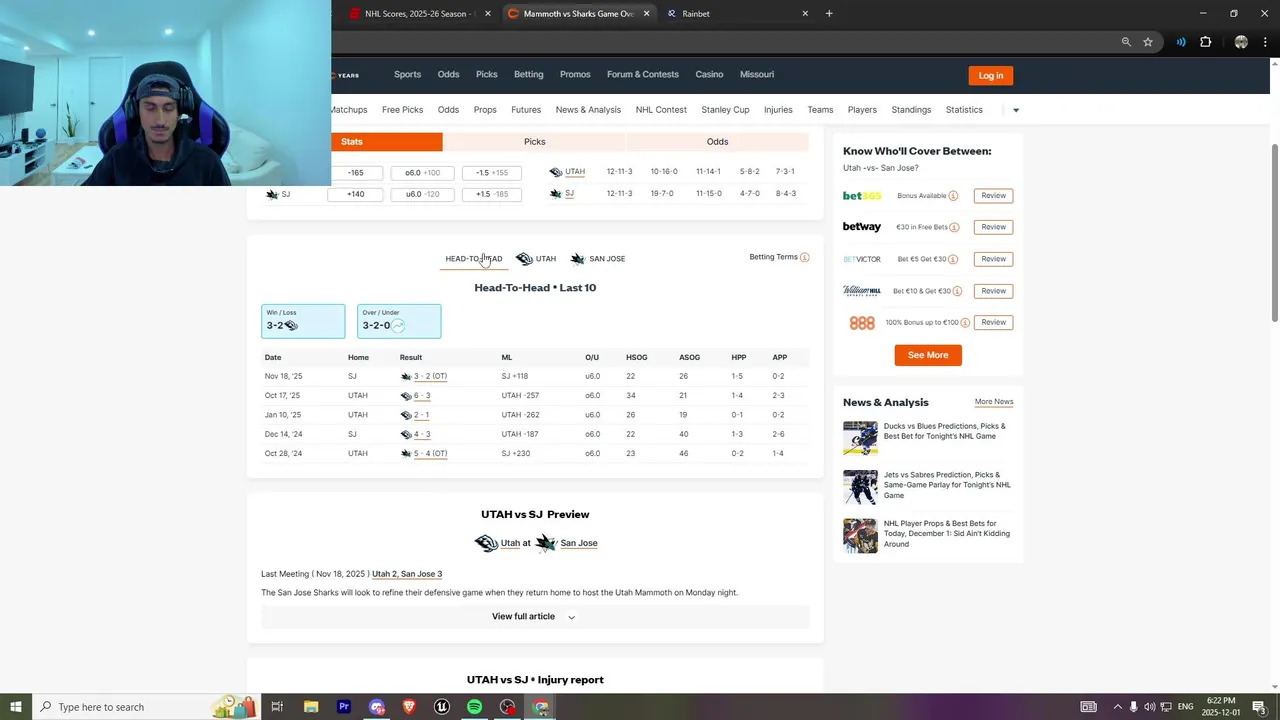The height and width of the screenshot is (720, 1280).
Task: Click the bet365 Review button
Action: click(x=993, y=196)
